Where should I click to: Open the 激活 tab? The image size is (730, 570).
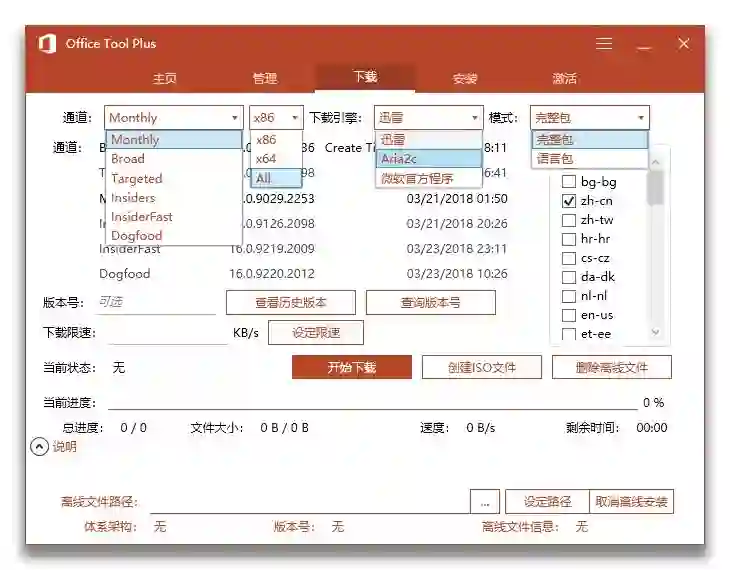(564, 78)
